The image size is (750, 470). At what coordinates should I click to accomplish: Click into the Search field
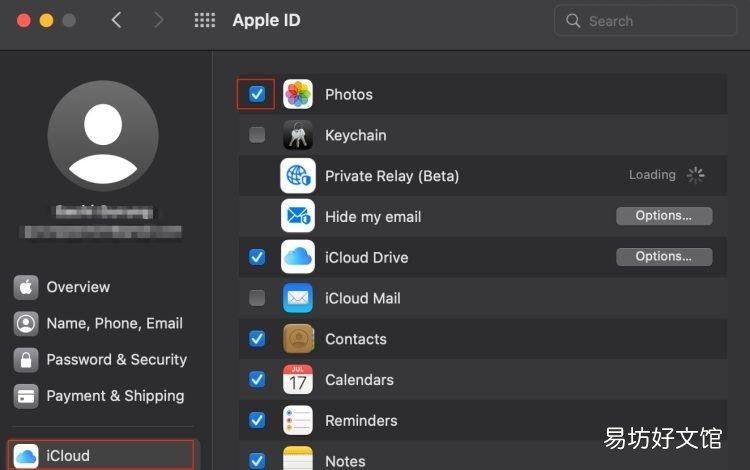[645, 21]
